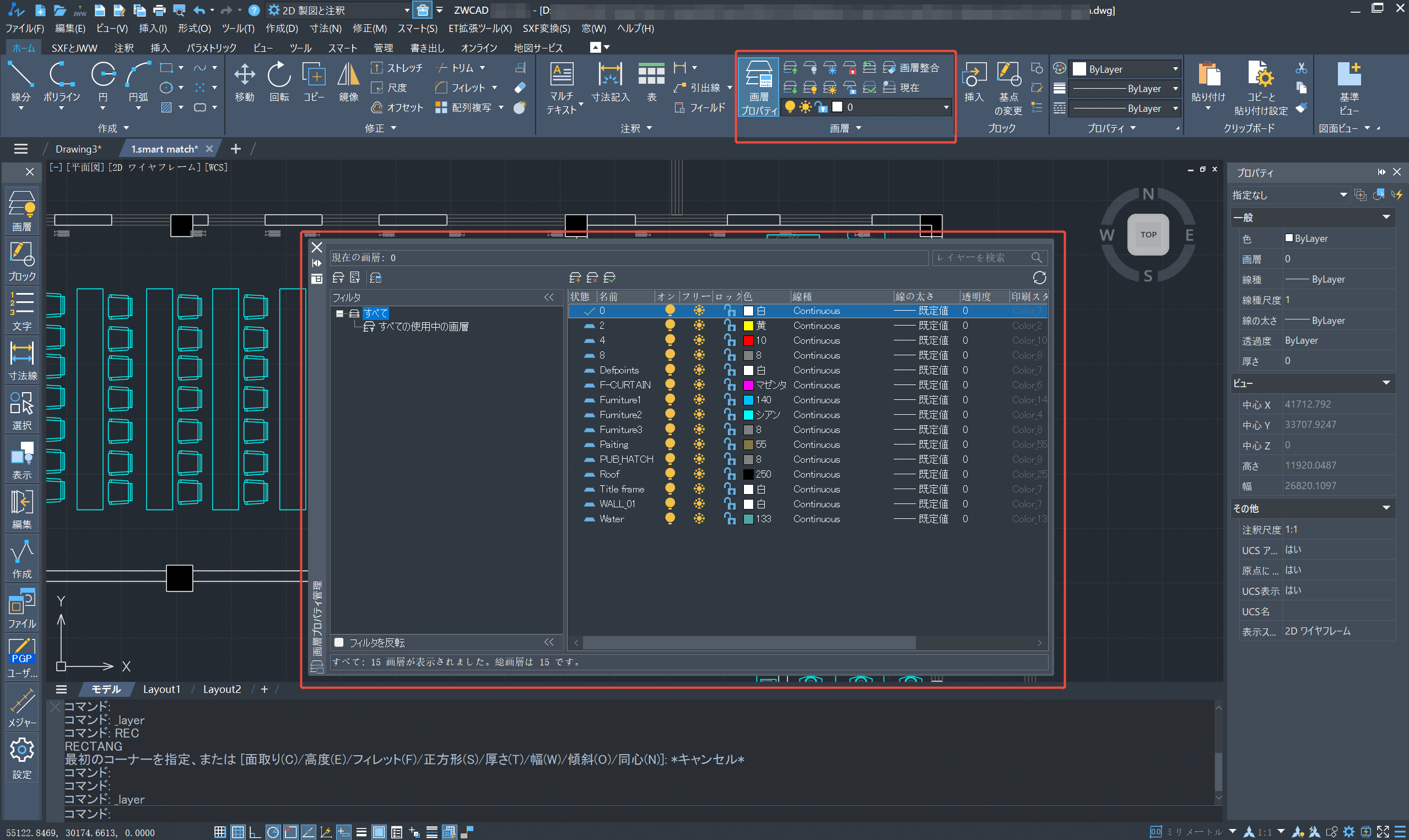Click the 挿入 block insert icon
This screenshot has height=840, width=1409.
click(974, 82)
